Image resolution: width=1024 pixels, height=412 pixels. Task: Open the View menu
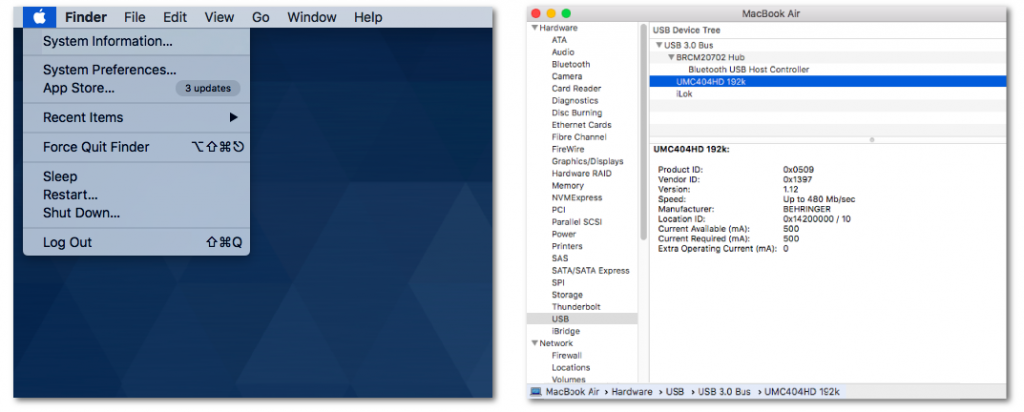click(x=219, y=18)
